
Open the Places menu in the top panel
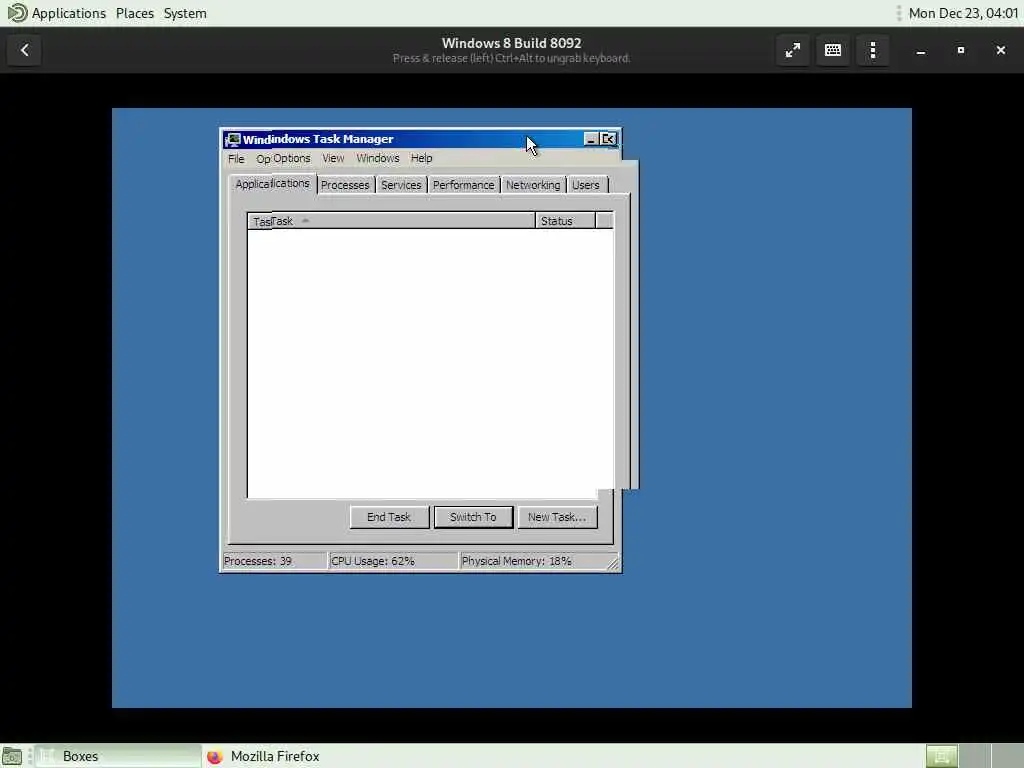[135, 13]
